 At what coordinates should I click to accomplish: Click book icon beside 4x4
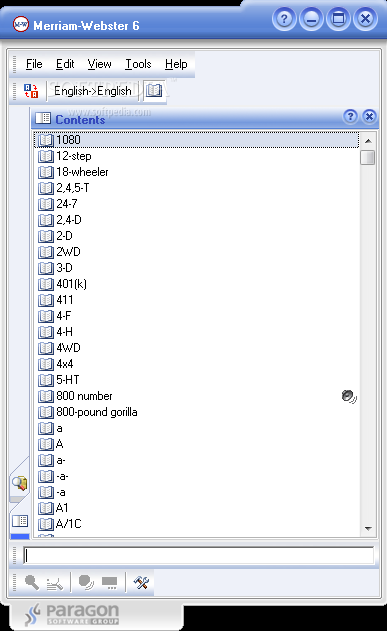pyautogui.click(x=46, y=364)
